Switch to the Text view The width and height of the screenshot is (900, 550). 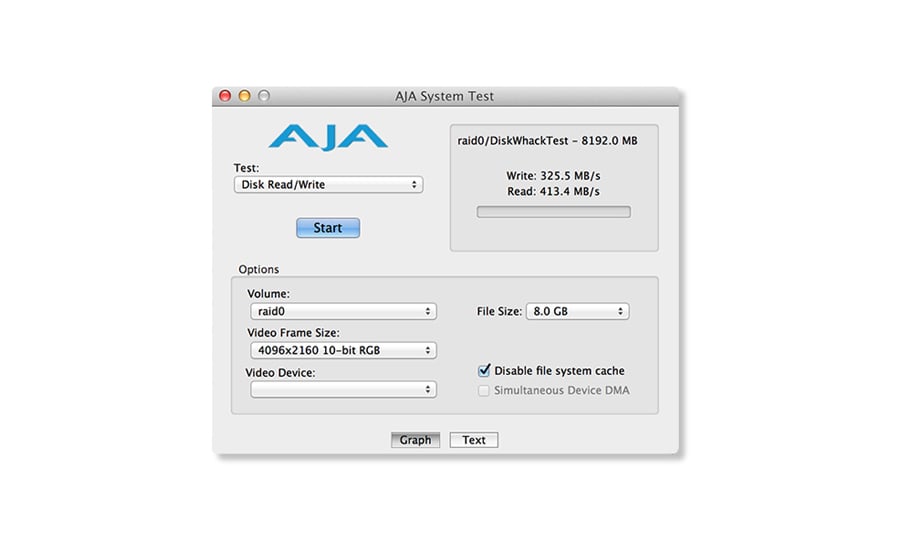click(474, 440)
